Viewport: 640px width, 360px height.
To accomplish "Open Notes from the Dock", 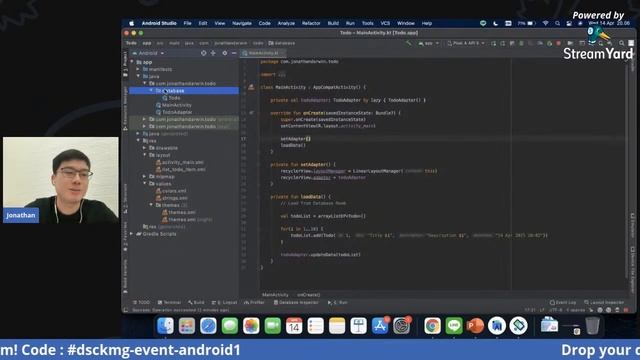I will point(337,326).
